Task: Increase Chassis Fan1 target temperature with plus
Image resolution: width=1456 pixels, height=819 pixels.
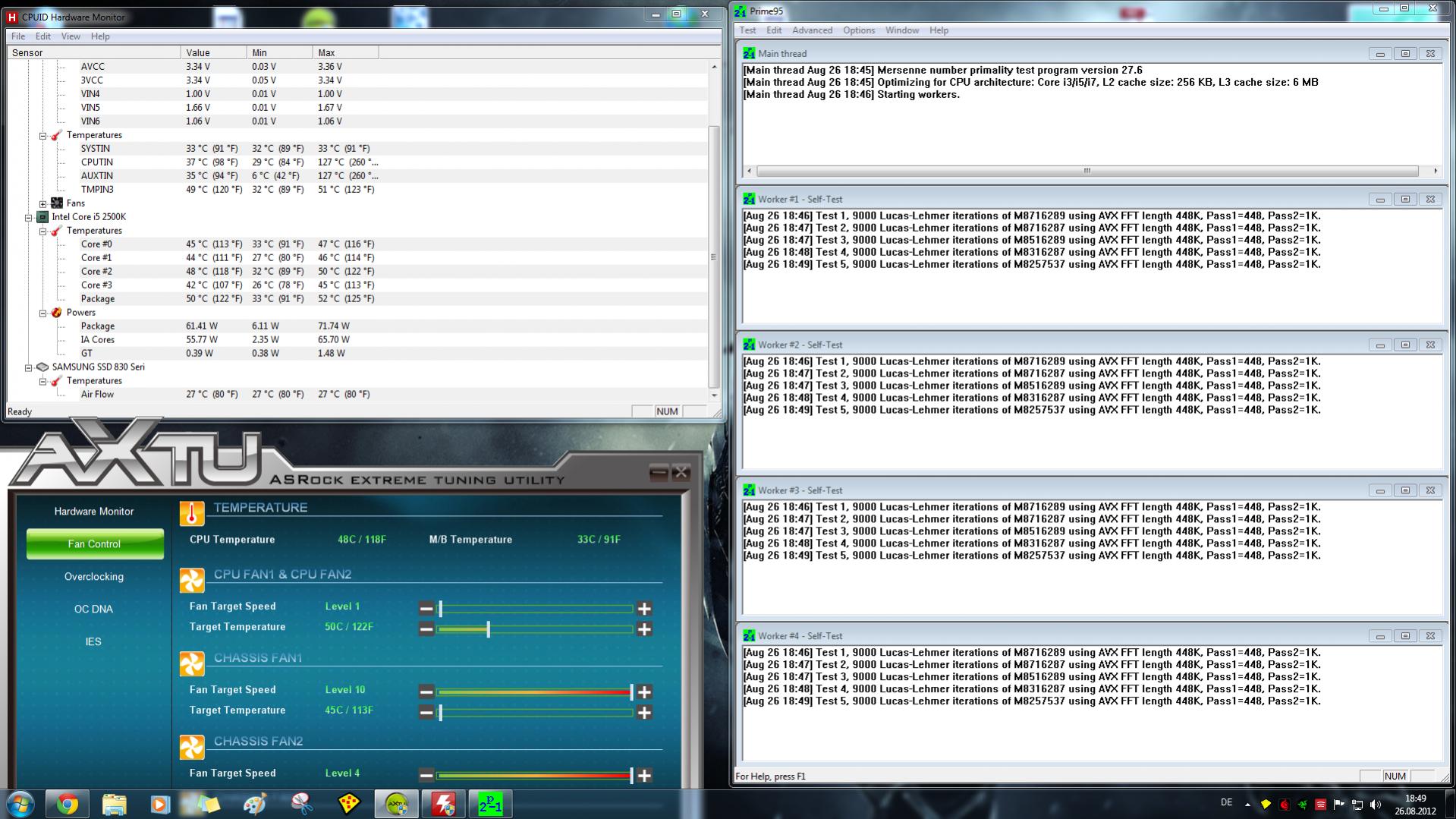Action: (x=644, y=713)
